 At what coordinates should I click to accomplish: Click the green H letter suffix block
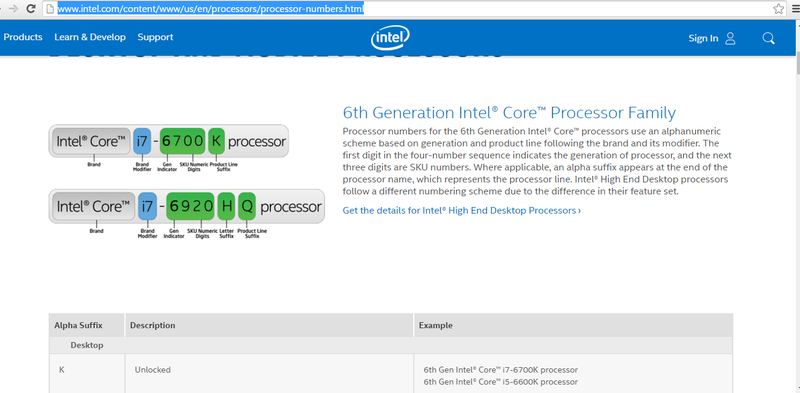point(226,206)
